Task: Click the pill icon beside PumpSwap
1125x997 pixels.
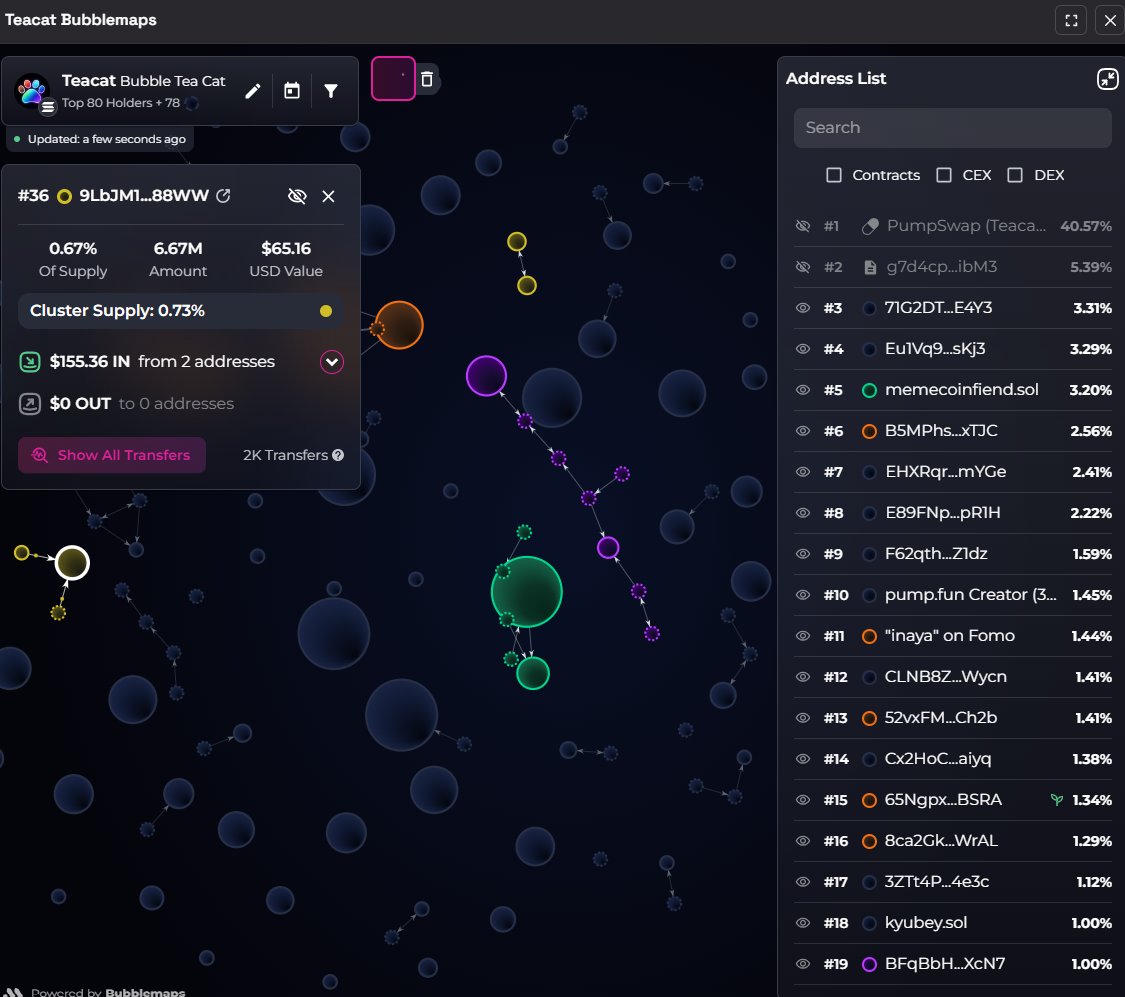Action: click(x=870, y=226)
